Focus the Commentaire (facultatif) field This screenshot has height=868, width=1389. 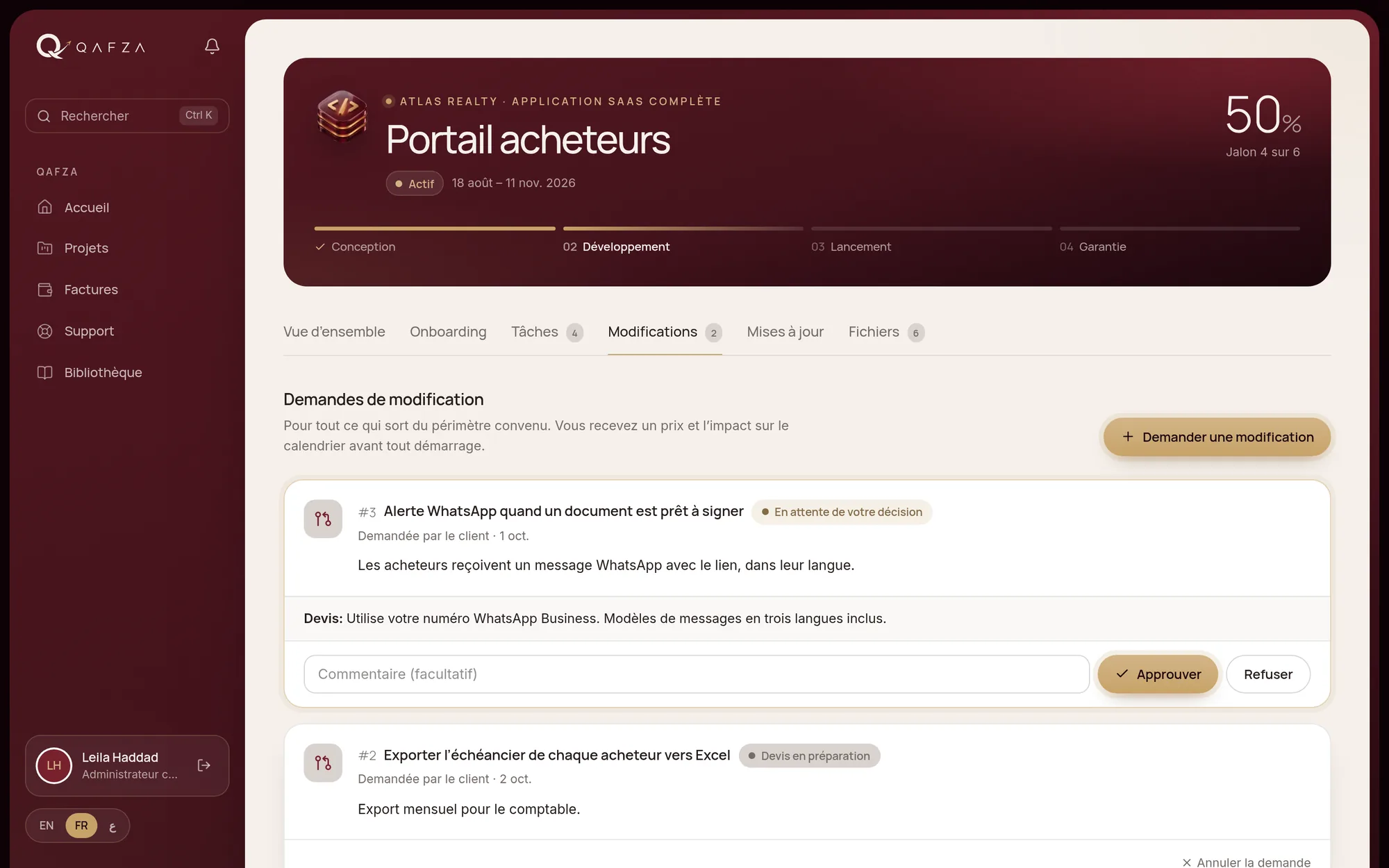coord(697,674)
